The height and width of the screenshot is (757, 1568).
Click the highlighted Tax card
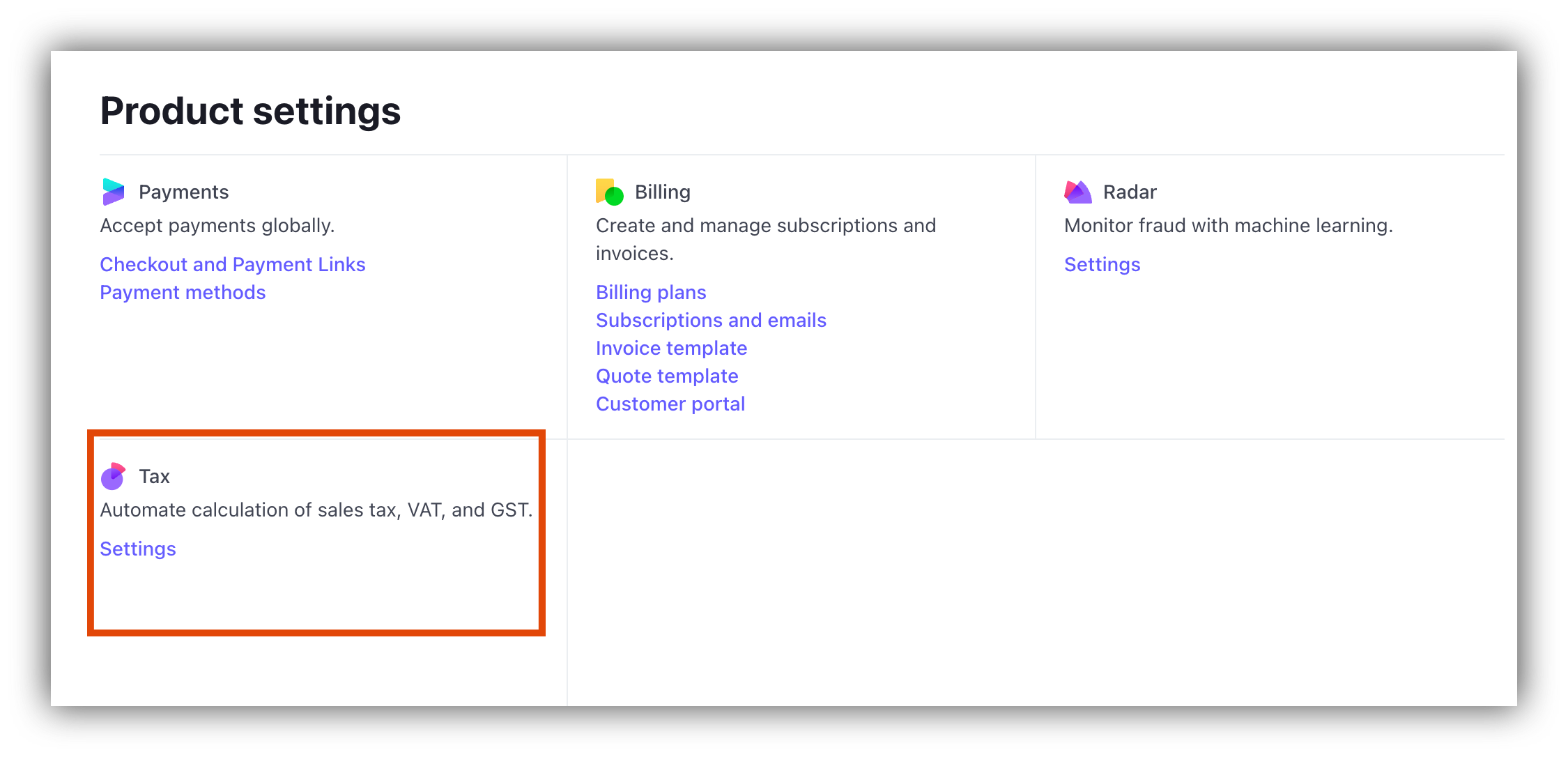[316, 533]
